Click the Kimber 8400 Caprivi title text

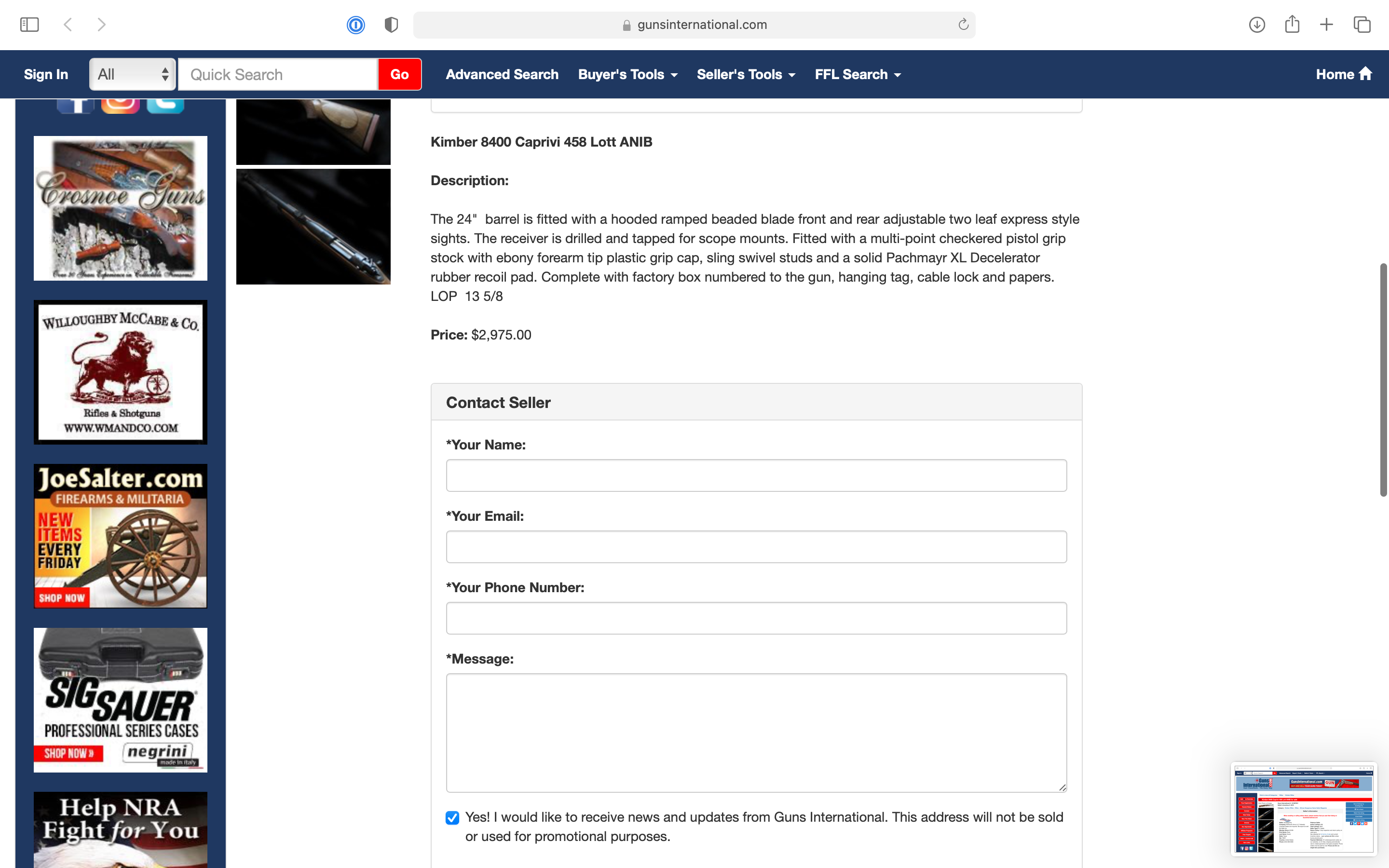point(541,142)
